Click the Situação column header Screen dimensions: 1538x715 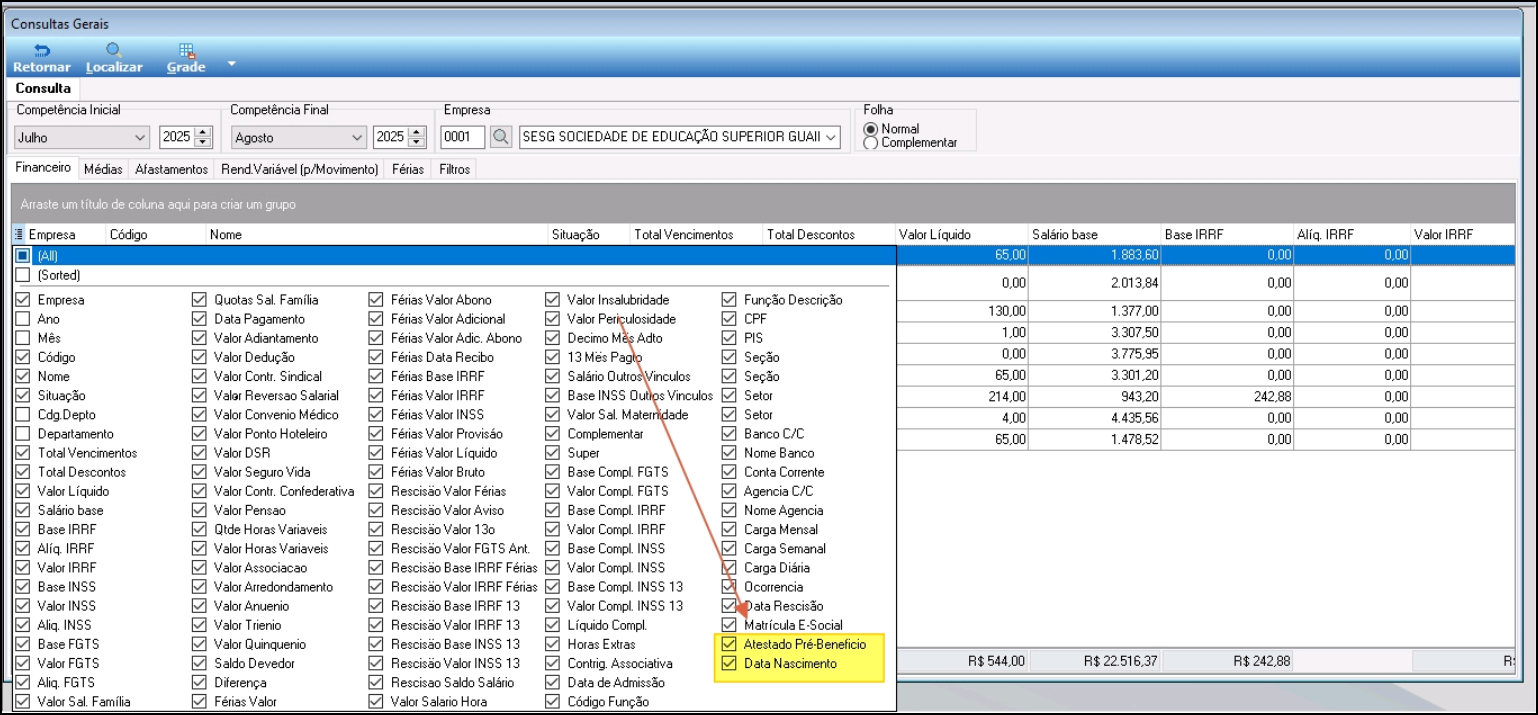point(588,234)
